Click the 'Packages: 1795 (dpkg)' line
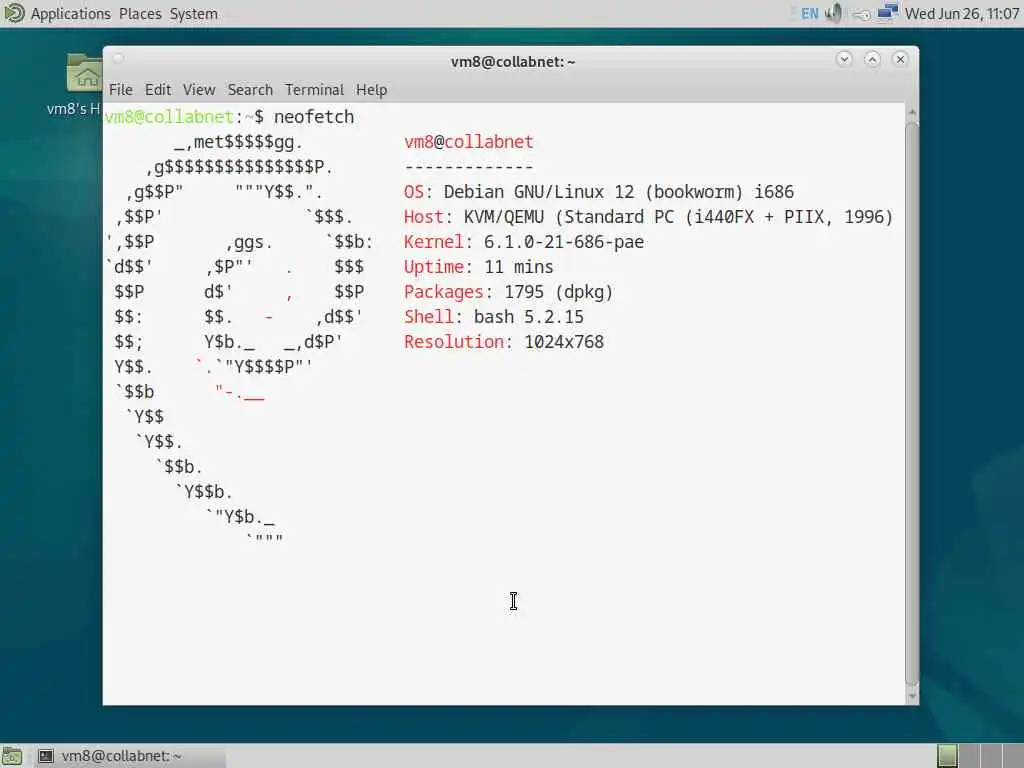 [x=509, y=292]
